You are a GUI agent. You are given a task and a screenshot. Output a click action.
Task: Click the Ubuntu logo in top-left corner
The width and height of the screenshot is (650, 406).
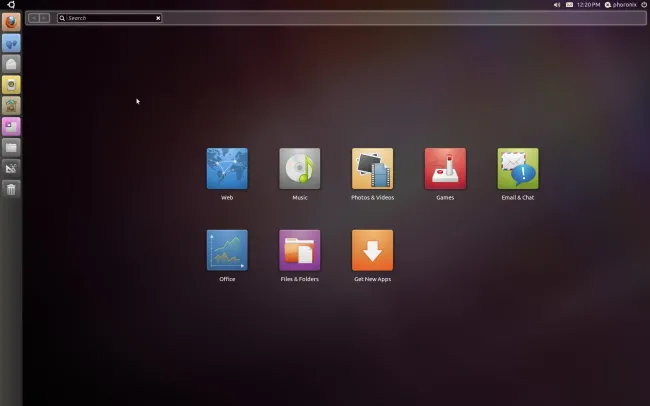11,5
